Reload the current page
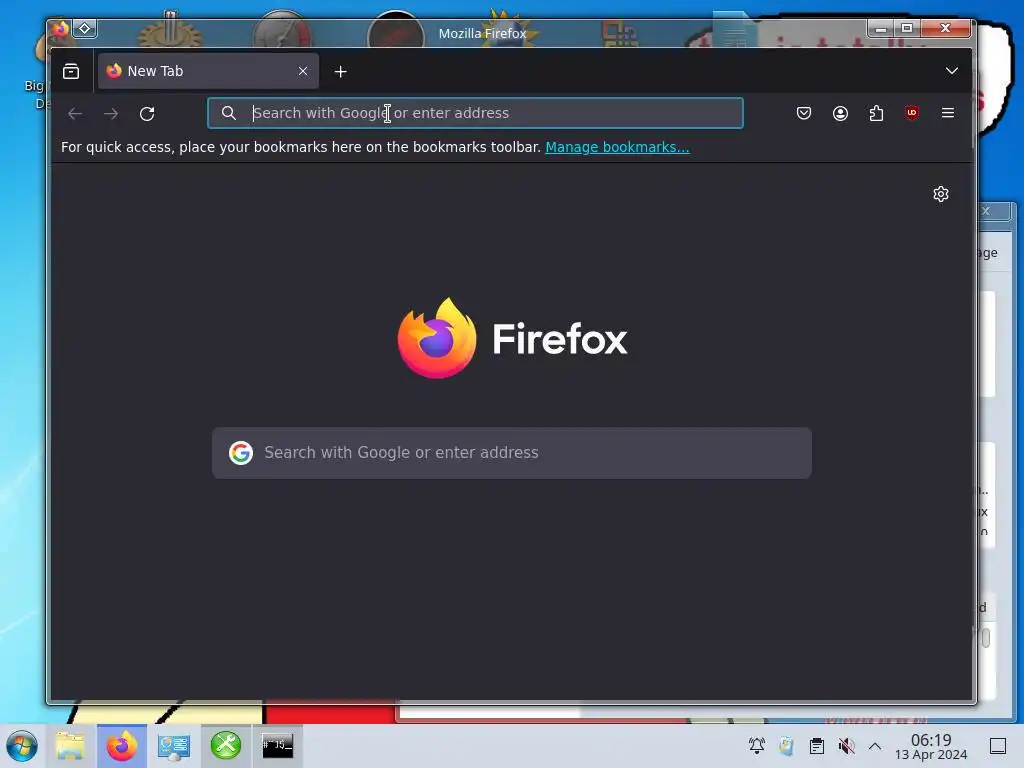 (x=147, y=114)
